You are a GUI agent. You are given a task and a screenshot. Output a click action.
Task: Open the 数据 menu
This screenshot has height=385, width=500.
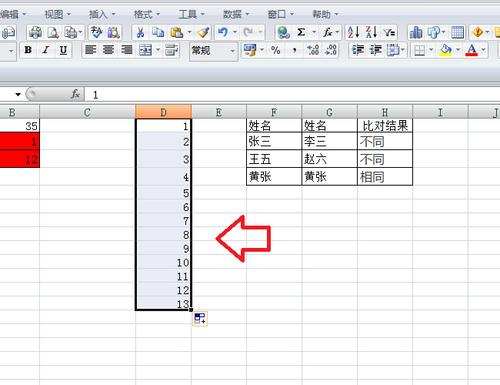pyautogui.click(x=236, y=14)
